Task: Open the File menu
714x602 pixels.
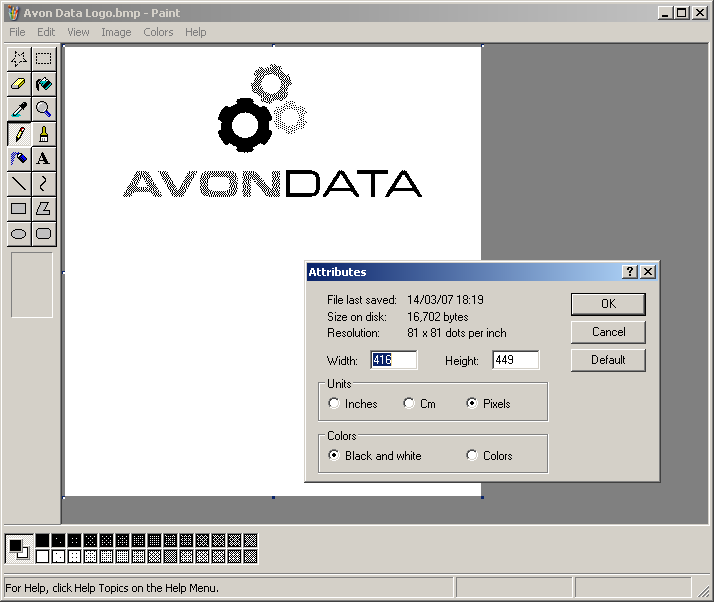Action: 17,32
